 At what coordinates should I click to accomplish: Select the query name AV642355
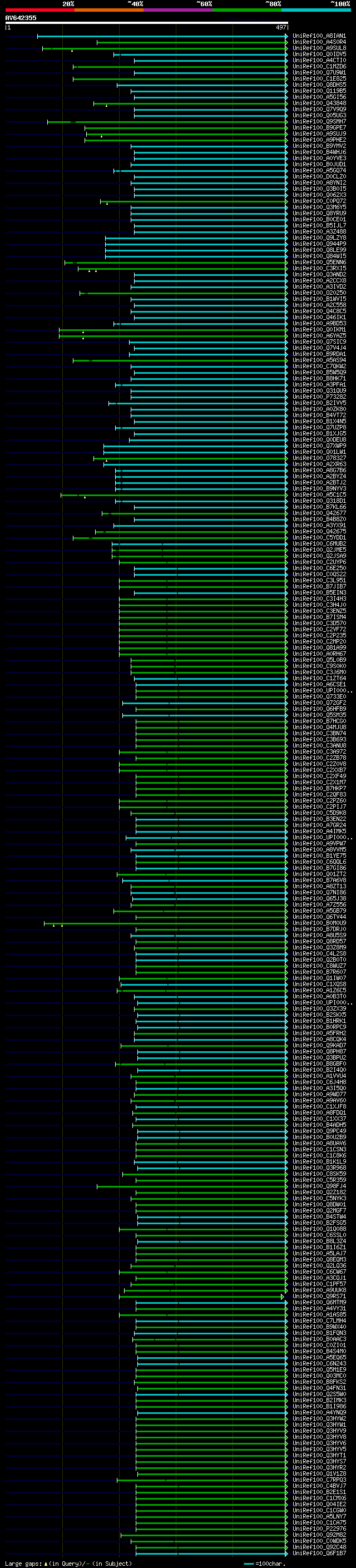point(21,18)
